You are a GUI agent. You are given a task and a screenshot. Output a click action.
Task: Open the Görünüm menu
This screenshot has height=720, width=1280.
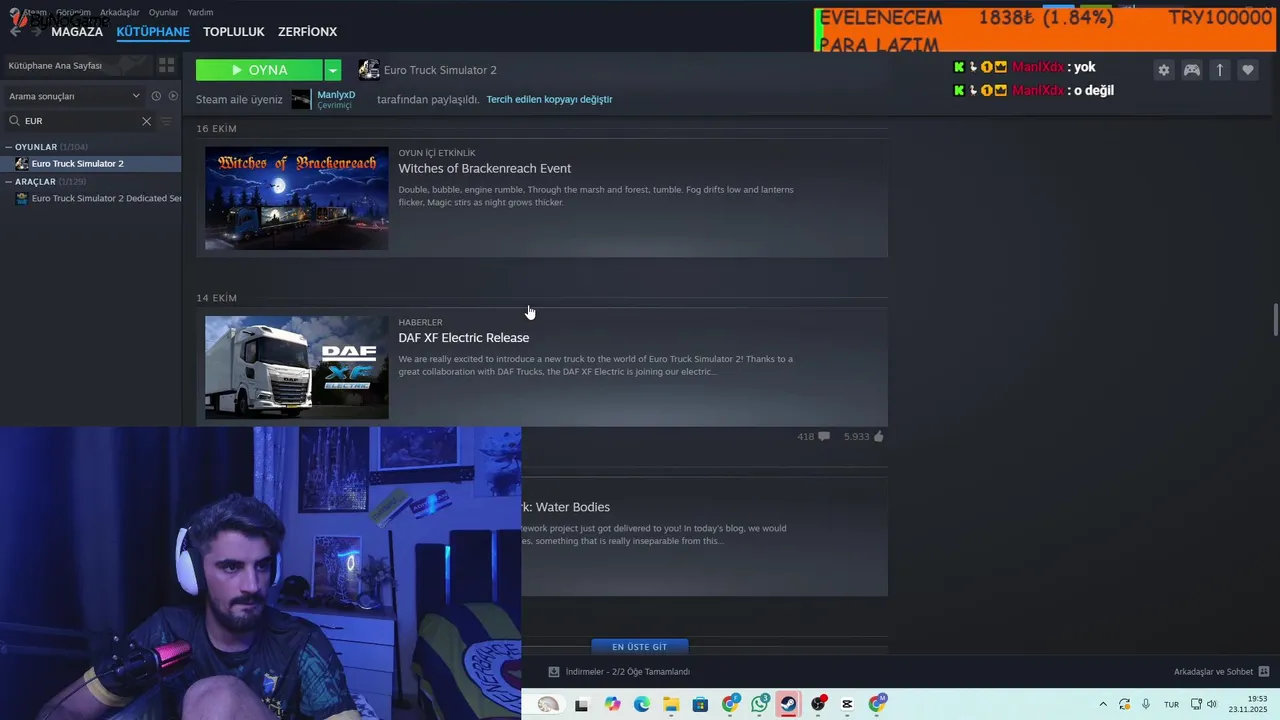[73, 12]
